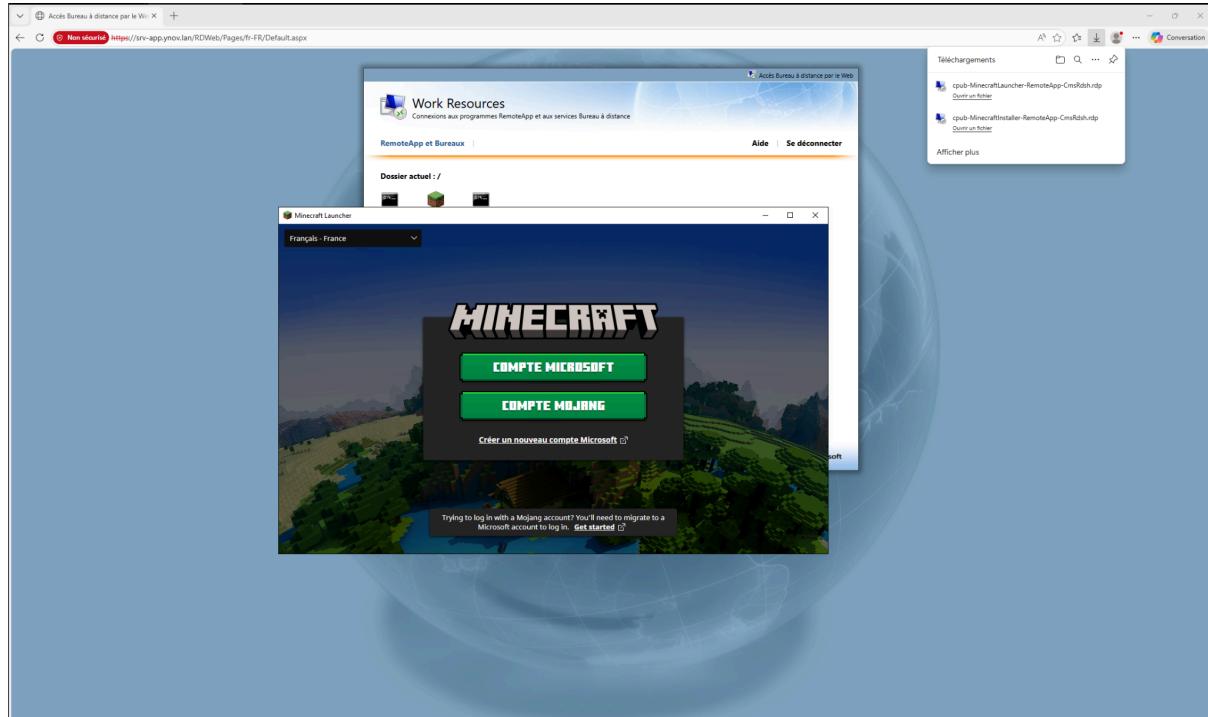Close the Accès Bureau à distance tab
The height and width of the screenshot is (717, 1208).
[155, 16]
